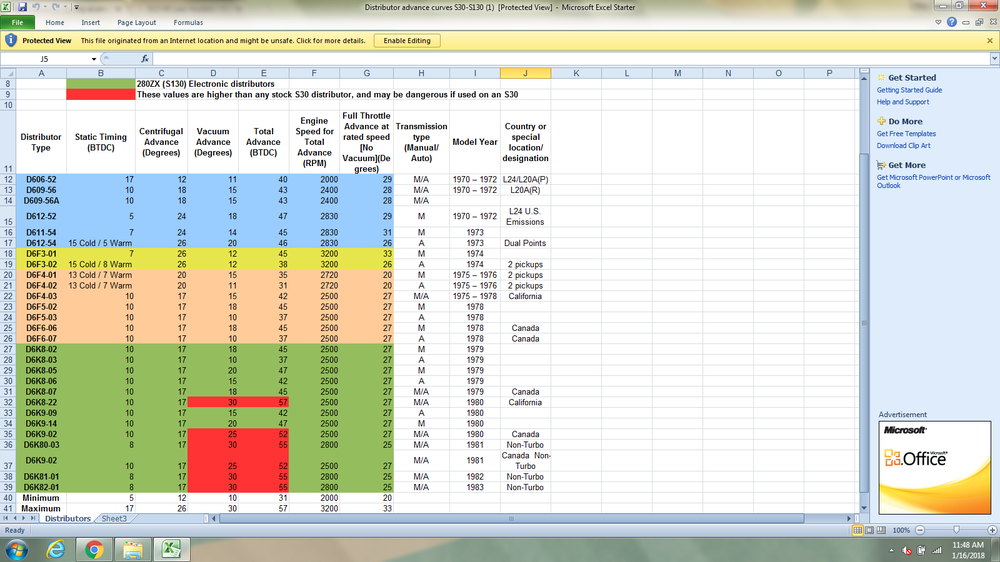1000x562 pixels.
Task: Click the Zoom In plus button
Action: pos(992,531)
